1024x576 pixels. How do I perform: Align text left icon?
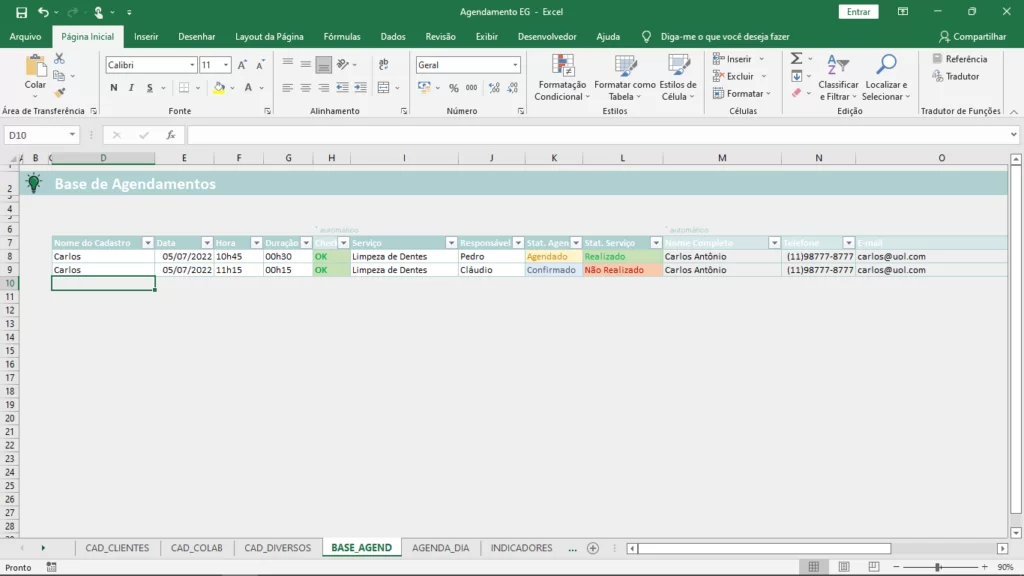tap(287, 88)
